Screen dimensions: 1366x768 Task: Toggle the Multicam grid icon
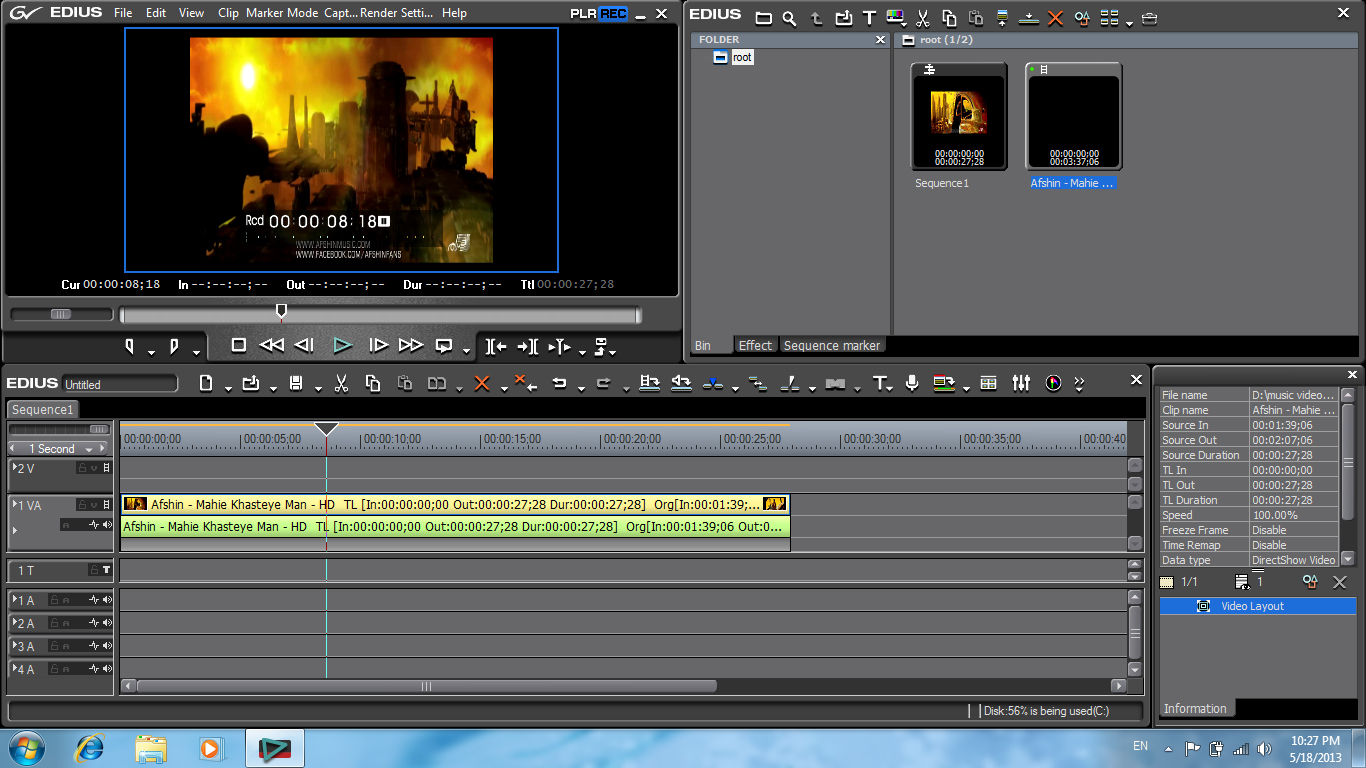point(988,383)
